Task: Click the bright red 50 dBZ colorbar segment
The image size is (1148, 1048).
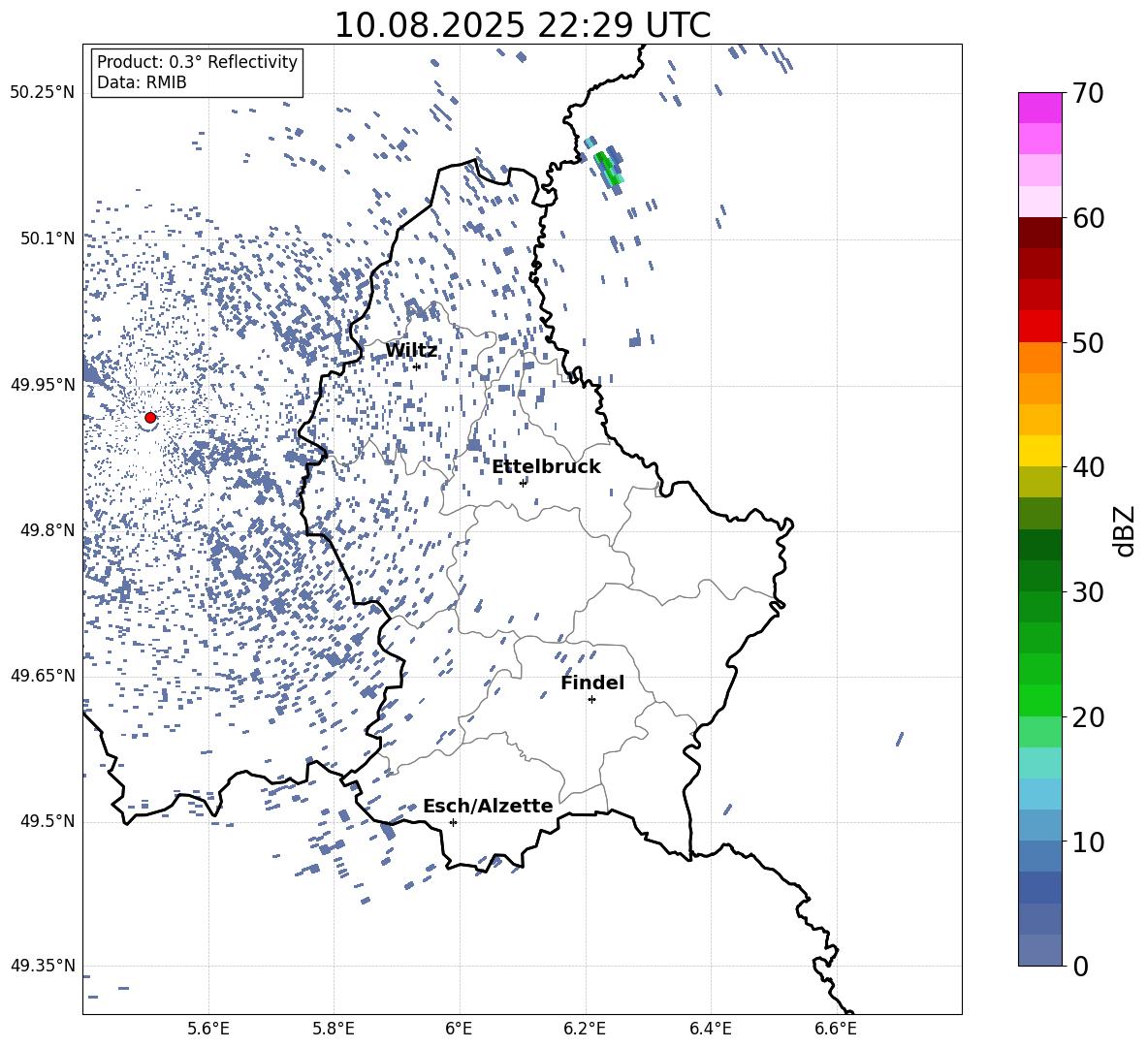Action: coord(1039,327)
